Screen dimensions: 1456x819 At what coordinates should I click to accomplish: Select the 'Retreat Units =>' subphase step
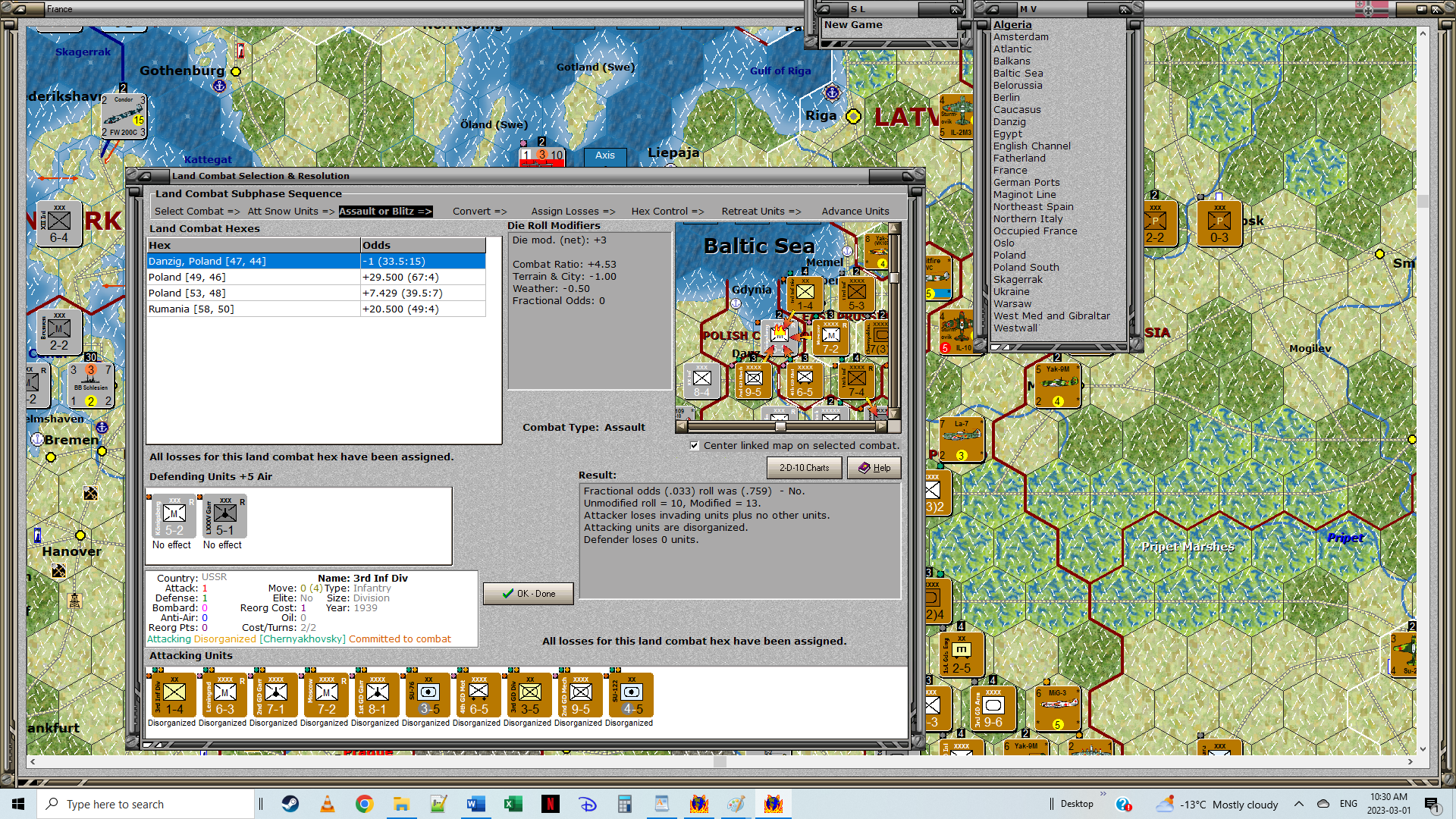pyautogui.click(x=761, y=212)
